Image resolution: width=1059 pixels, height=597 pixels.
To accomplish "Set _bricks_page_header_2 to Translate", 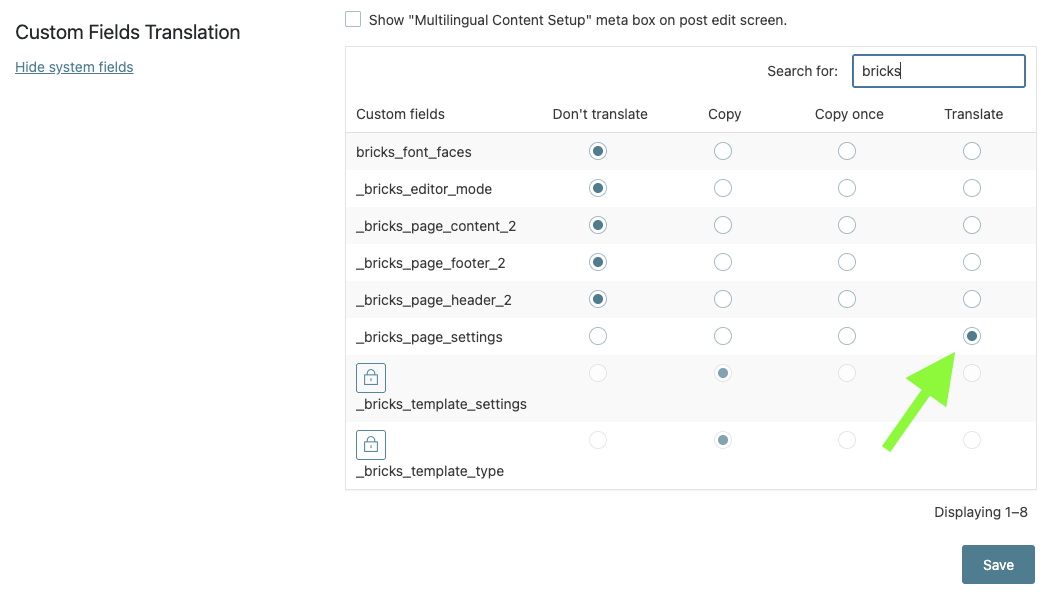I will point(972,299).
